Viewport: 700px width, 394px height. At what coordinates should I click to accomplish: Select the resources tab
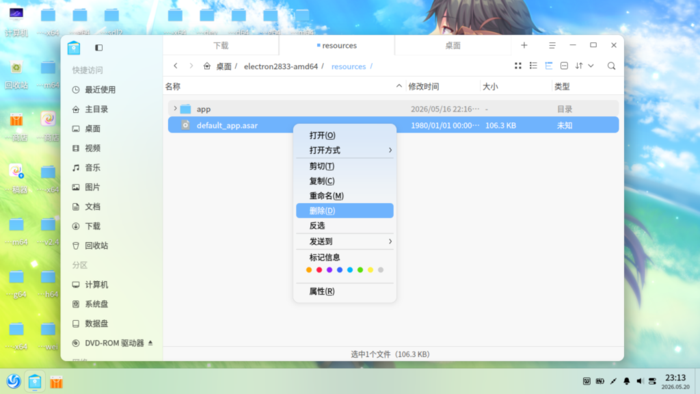tap(337, 46)
